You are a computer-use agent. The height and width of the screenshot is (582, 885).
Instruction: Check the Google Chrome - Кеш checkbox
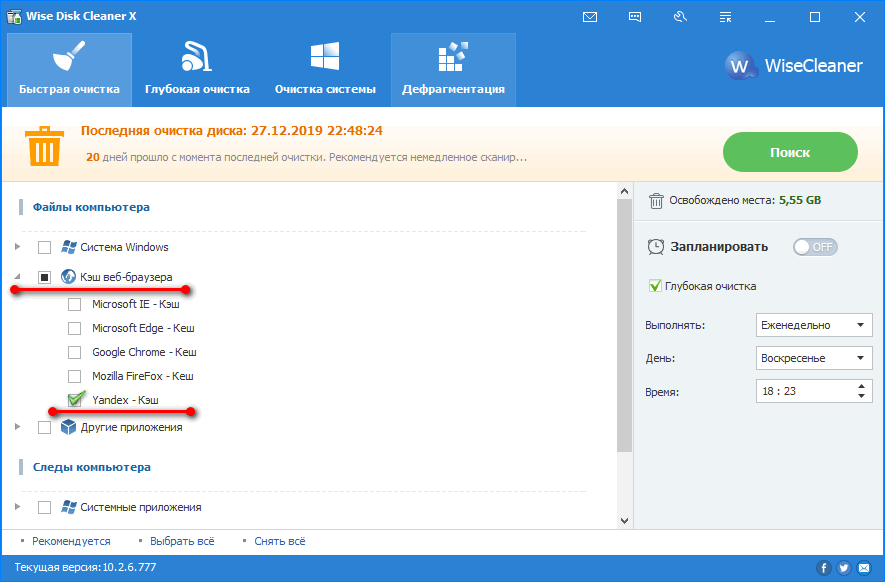tap(75, 353)
